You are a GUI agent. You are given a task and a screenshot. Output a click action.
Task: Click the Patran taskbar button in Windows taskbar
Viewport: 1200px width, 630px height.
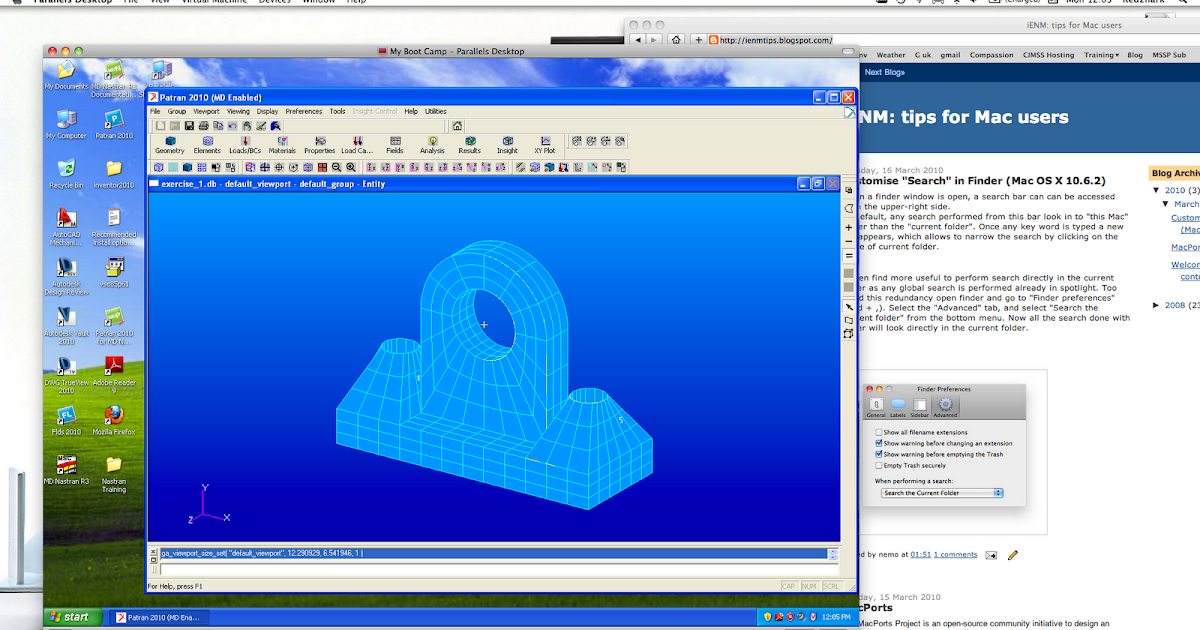pos(158,617)
